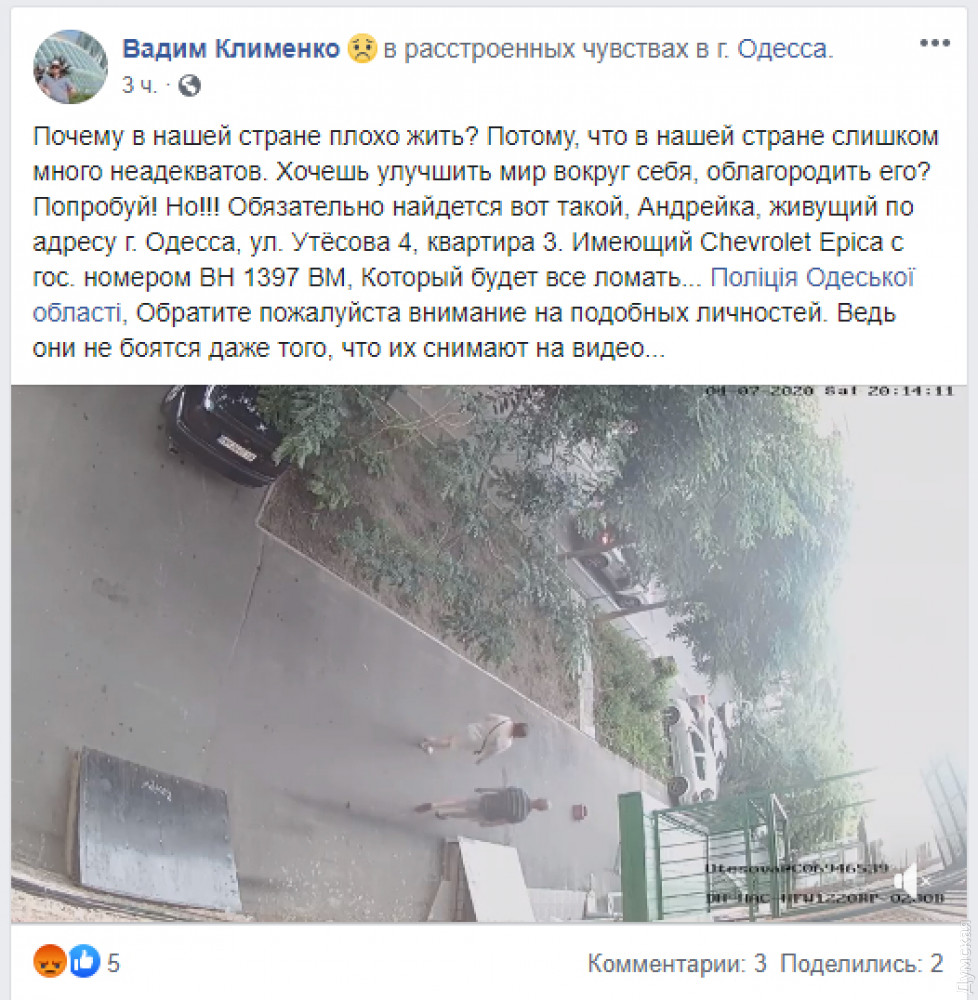Screen dimensions: 978x1000
Task: Click the video timestamp overlay at top right
Action: tap(829, 391)
